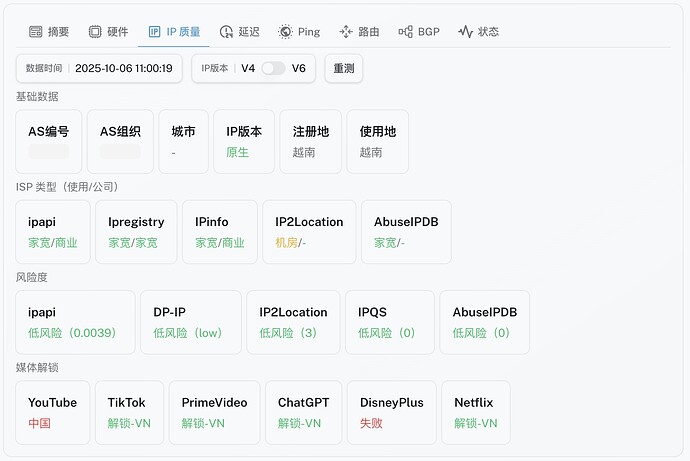Viewport: 690px width, 461px height.
Task: Click the ChatGPT 解锁-VN card
Action: [x=304, y=413]
